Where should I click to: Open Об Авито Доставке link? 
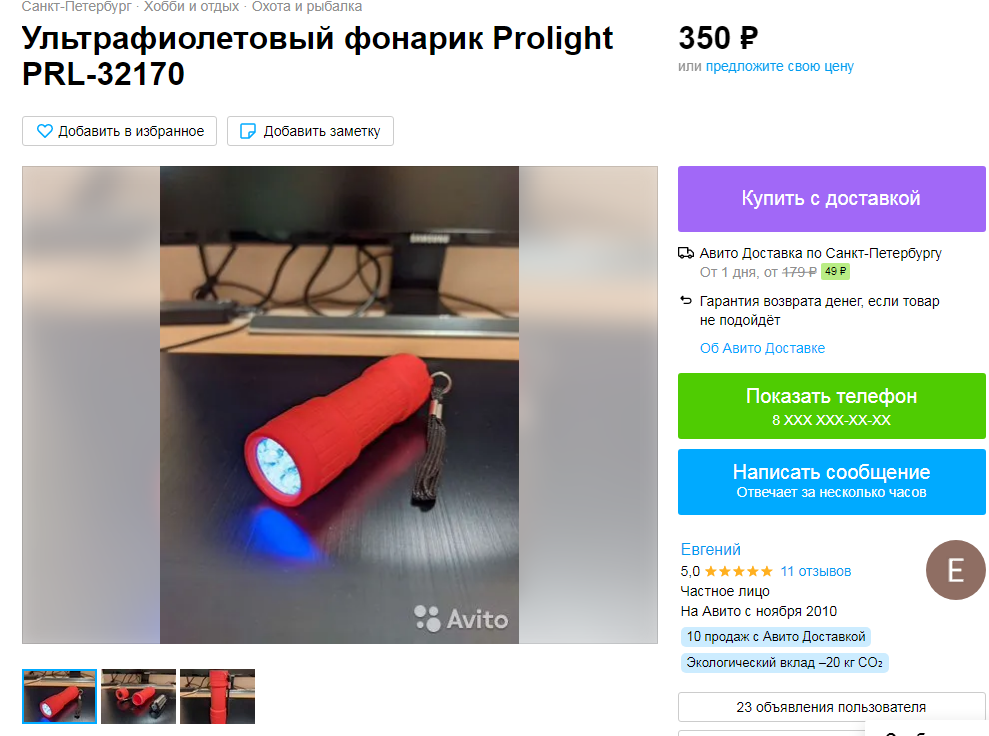[x=762, y=348]
